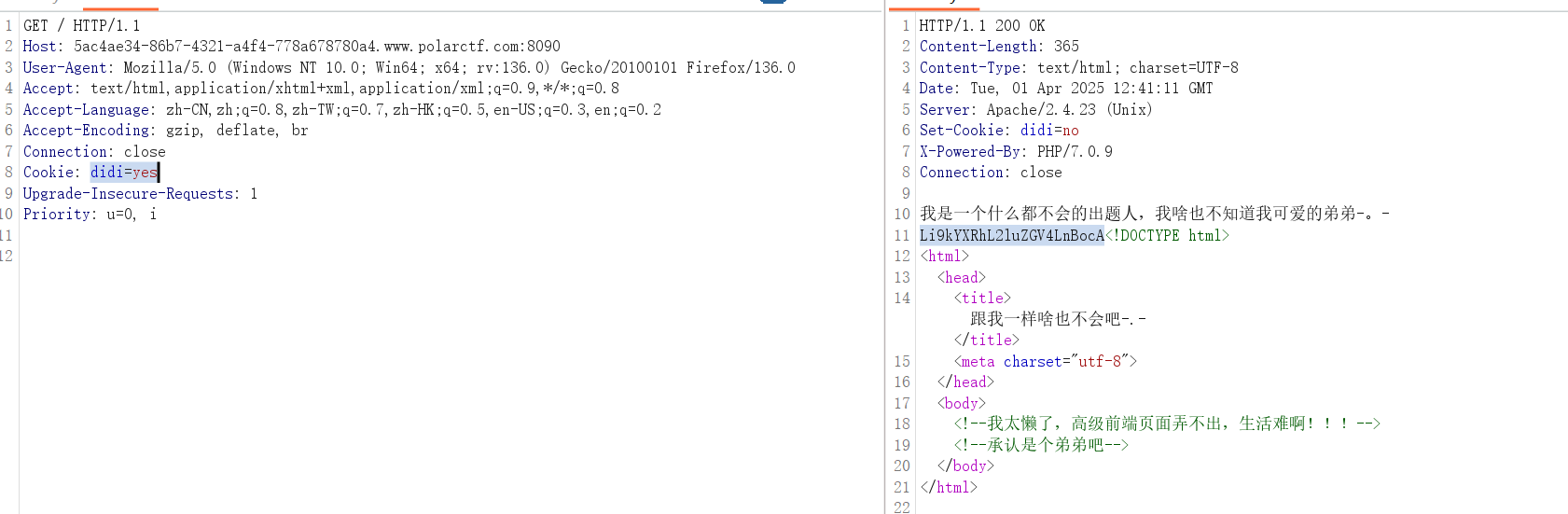Screen dimensions: 1568x514
Task: Click the comment '承认是个弟弟吧'
Action: 1041,445
